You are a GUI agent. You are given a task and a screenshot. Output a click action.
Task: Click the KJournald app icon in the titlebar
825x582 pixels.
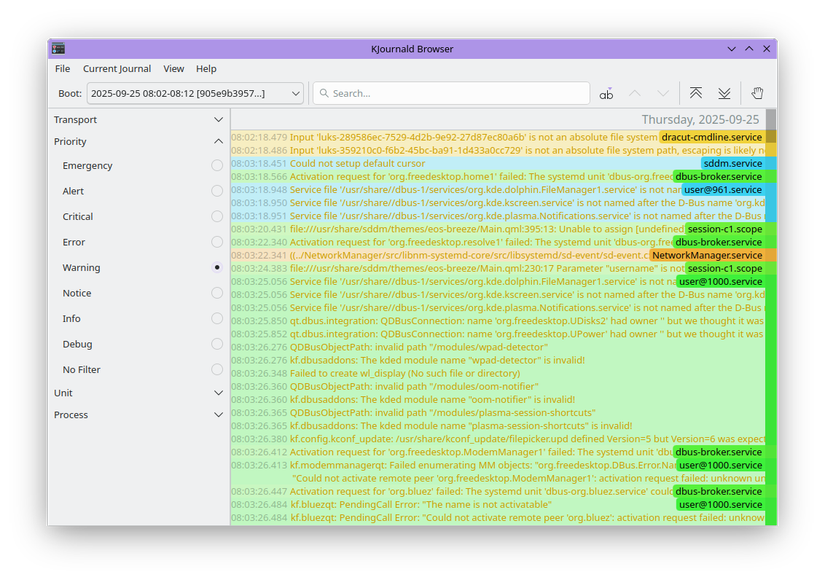(57, 47)
